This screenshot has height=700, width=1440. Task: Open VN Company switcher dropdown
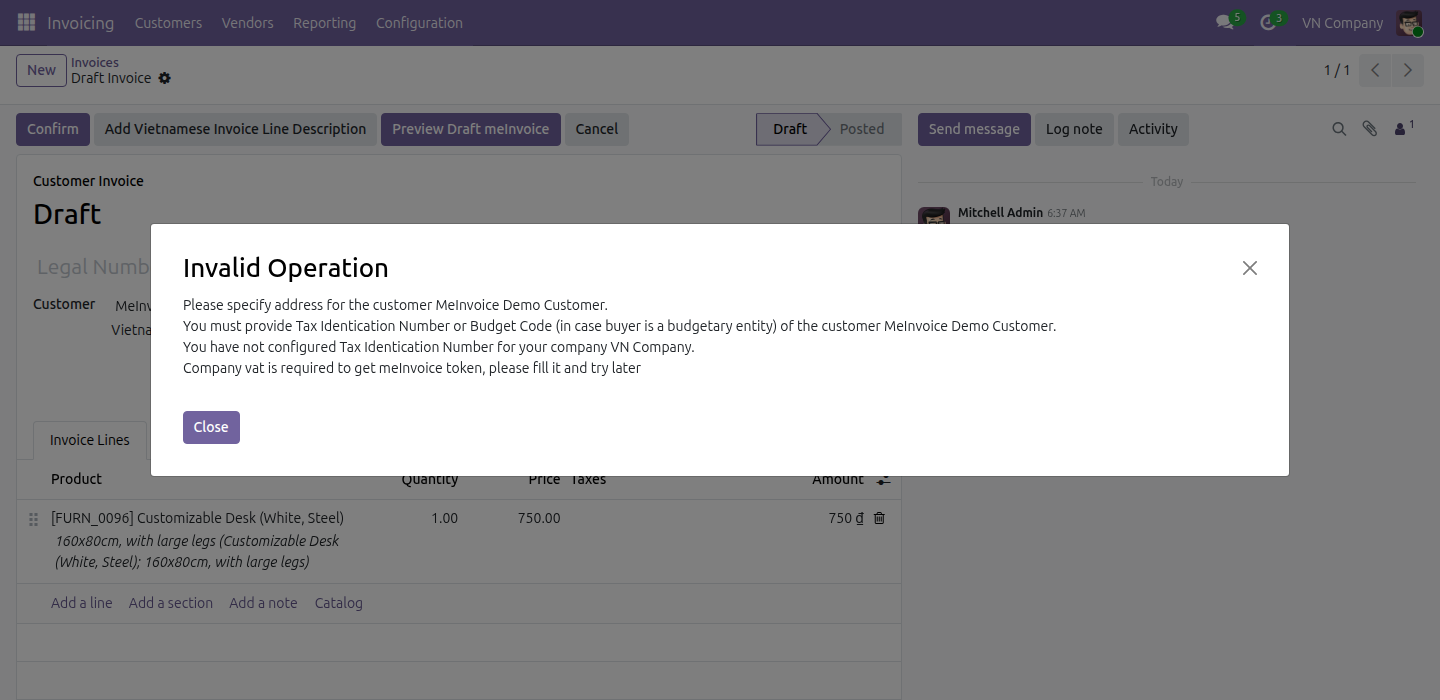tap(1342, 22)
